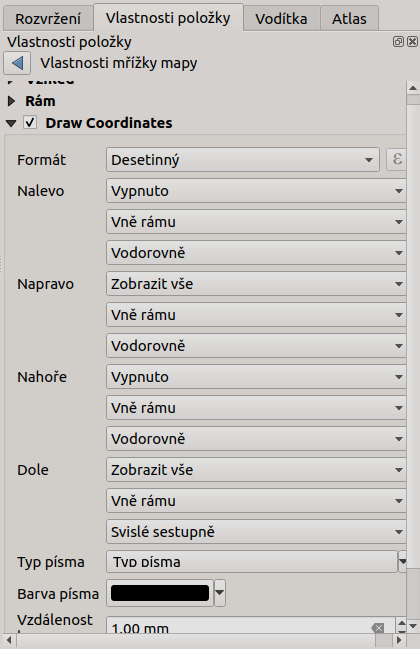Click the Typ písma font button

(x=252, y=562)
